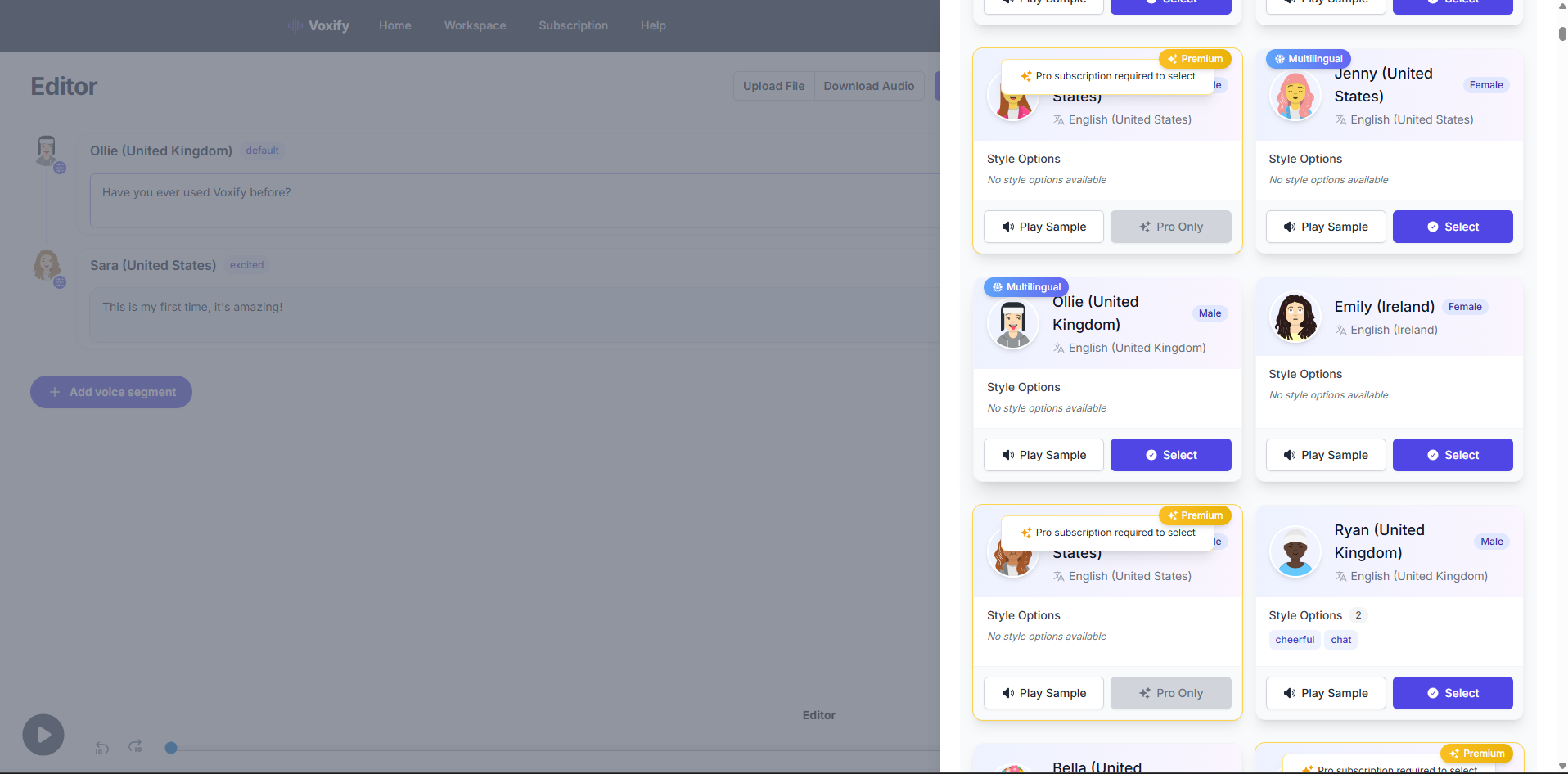Screen dimensions: 1568x774
Task: Click Emily's avatar thumbnail
Action: (x=1295, y=317)
